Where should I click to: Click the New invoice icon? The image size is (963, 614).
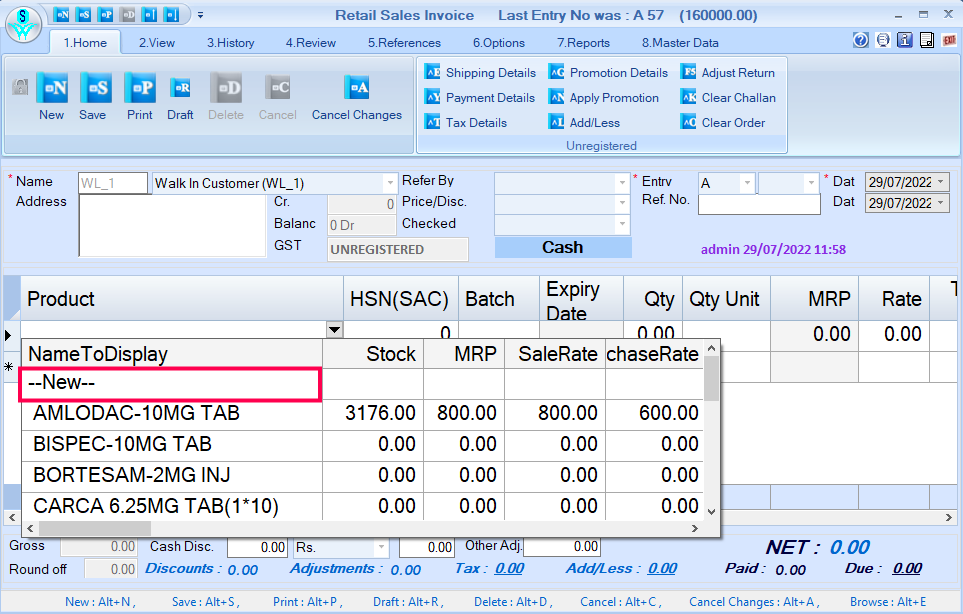pyautogui.click(x=51, y=89)
